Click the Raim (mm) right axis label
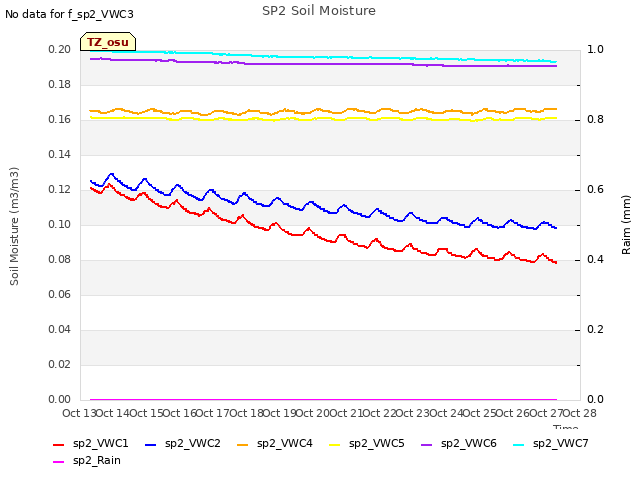The image size is (640, 480). point(626,225)
